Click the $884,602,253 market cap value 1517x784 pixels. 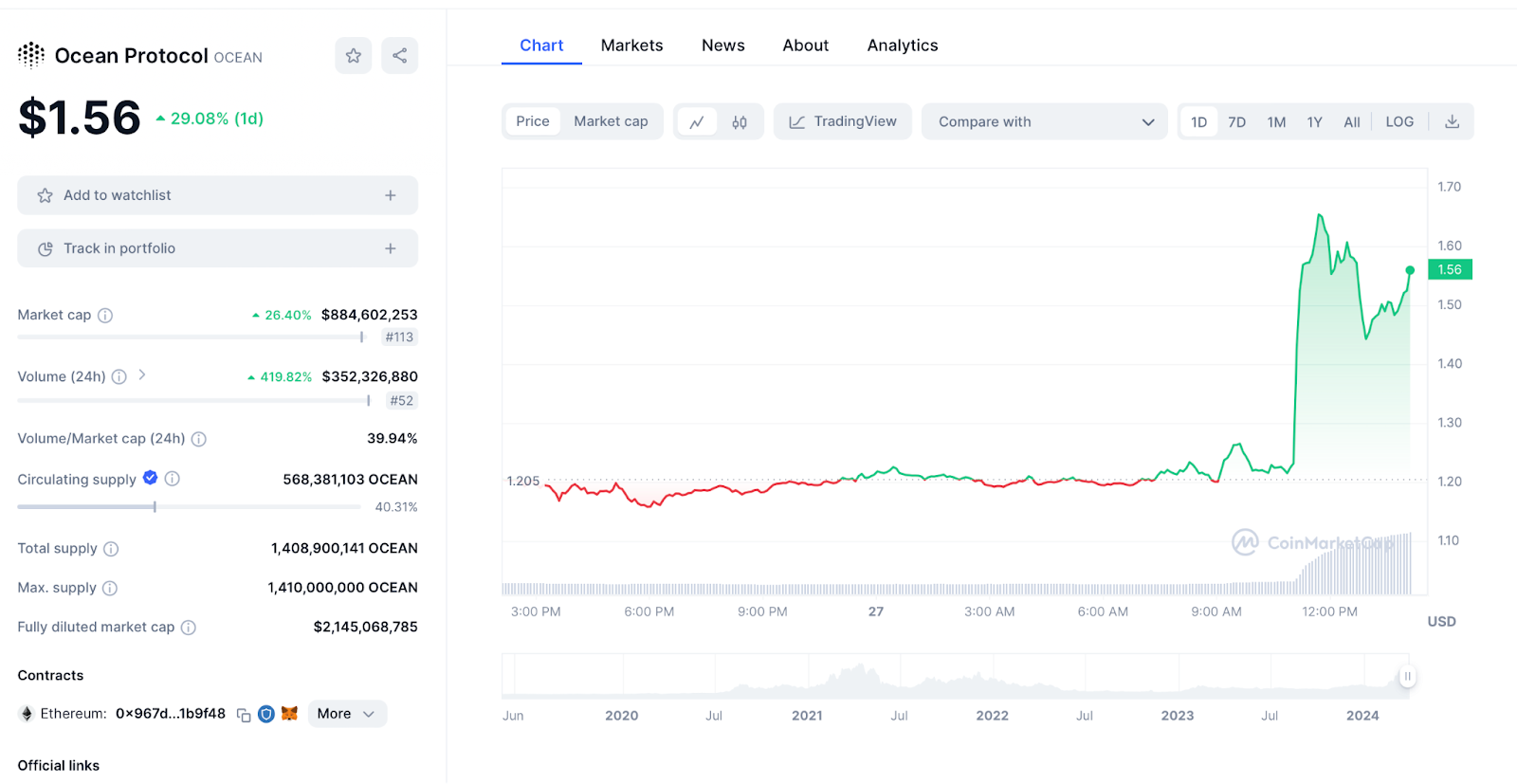coord(370,315)
